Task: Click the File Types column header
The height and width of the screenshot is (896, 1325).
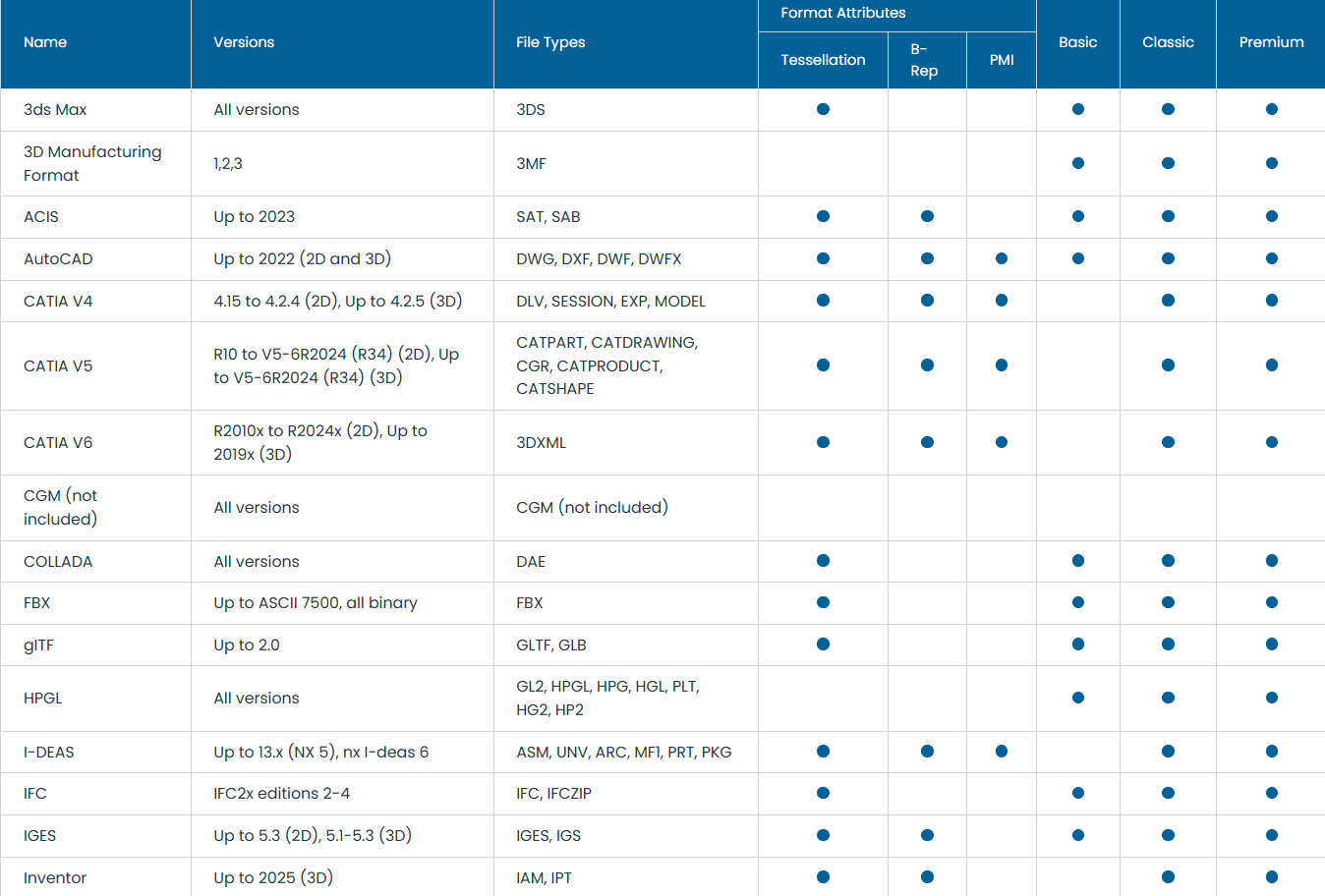Action: click(550, 42)
